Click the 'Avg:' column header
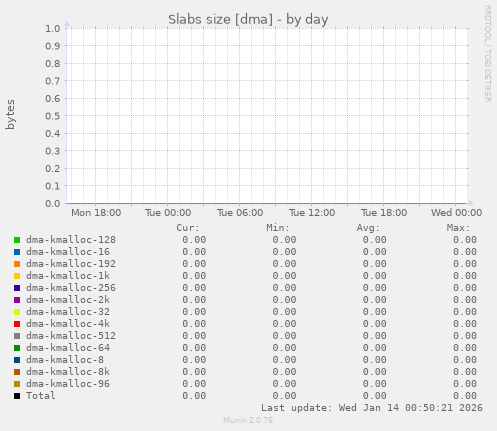The height and width of the screenshot is (431, 497). [368, 228]
